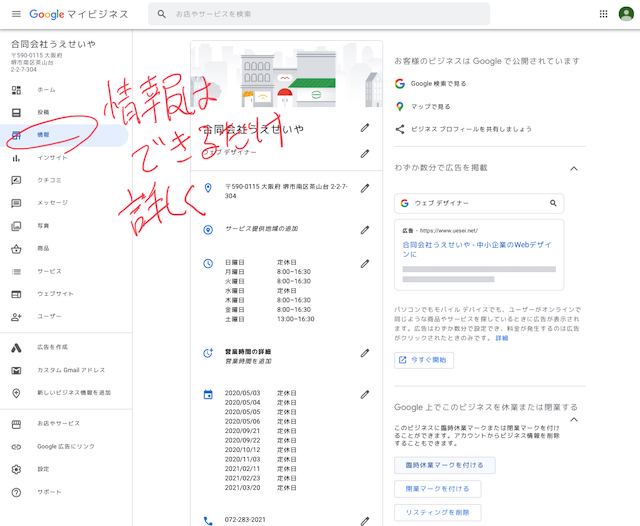The height and width of the screenshot is (526, 640).
Task: Click the メッセージ chat icon
Action: (x=16, y=203)
